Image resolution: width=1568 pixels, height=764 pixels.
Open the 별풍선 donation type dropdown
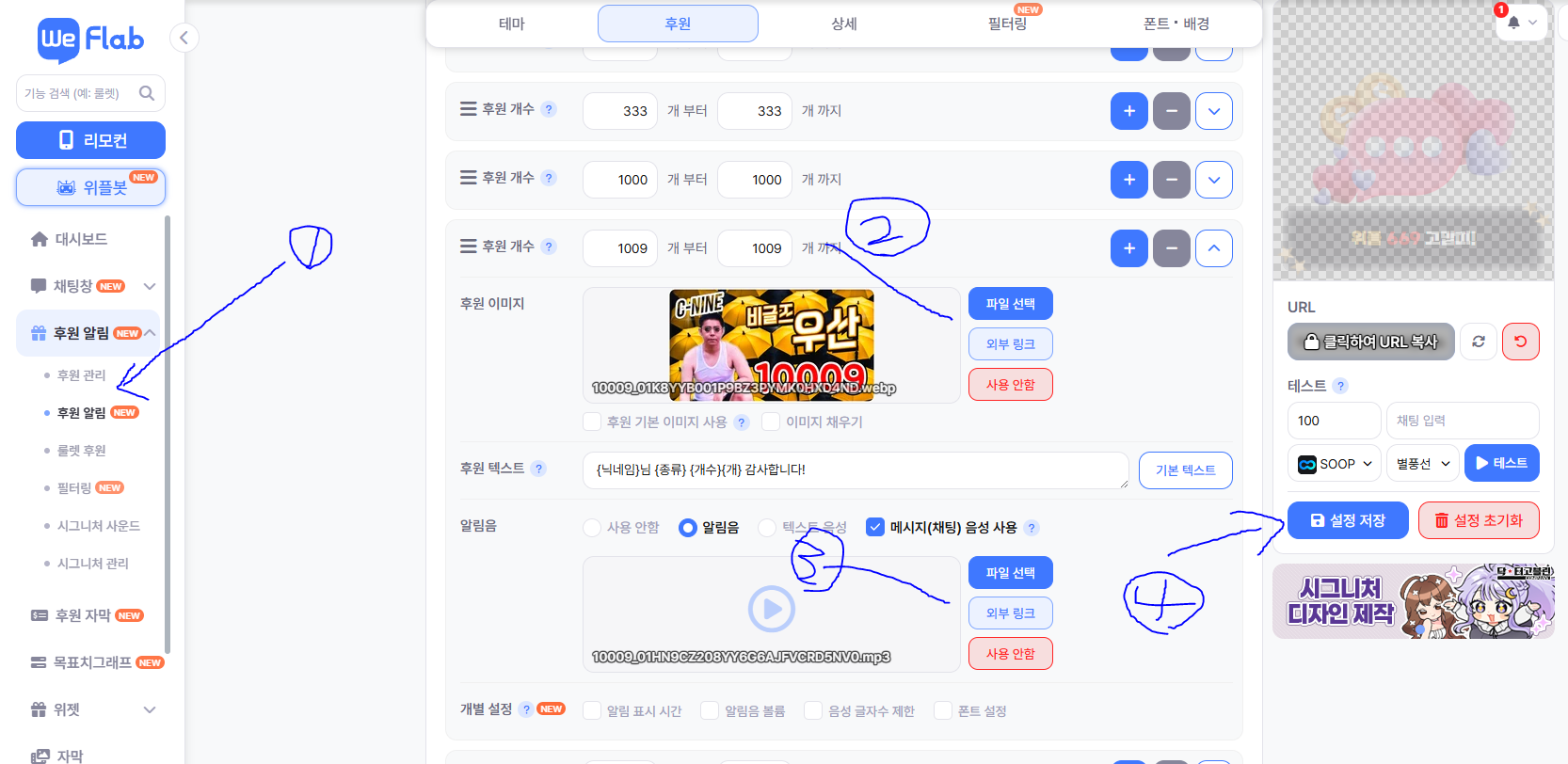coord(1422,464)
